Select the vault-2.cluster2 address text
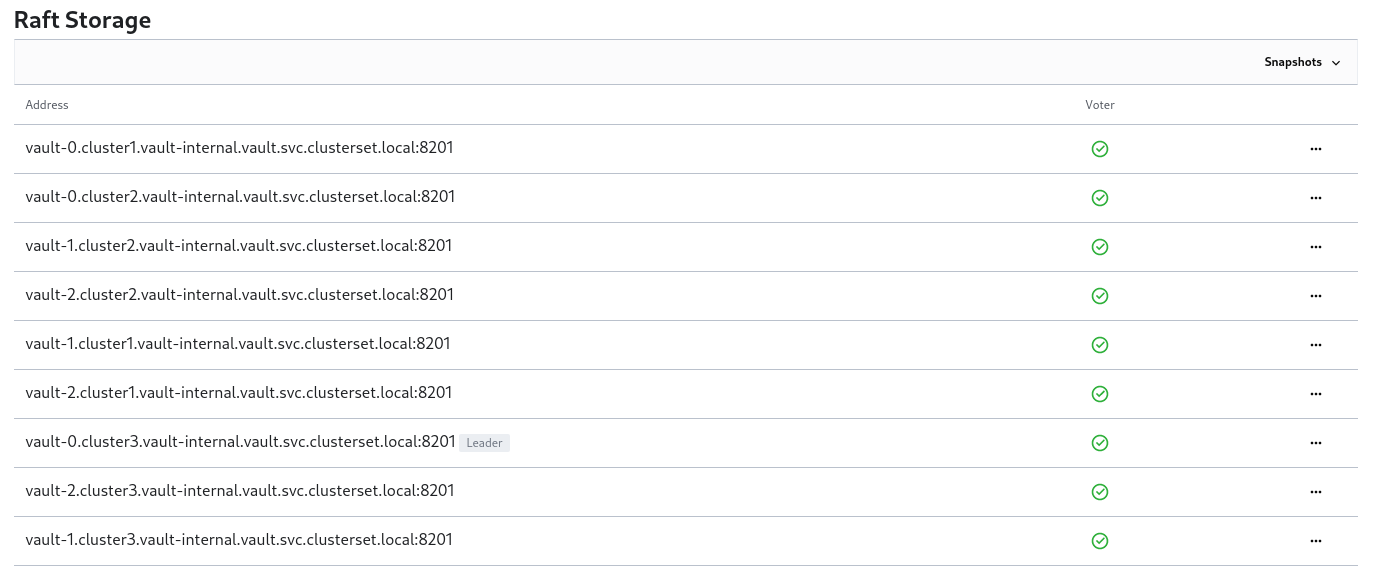This screenshot has width=1379, height=579. click(240, 295)
